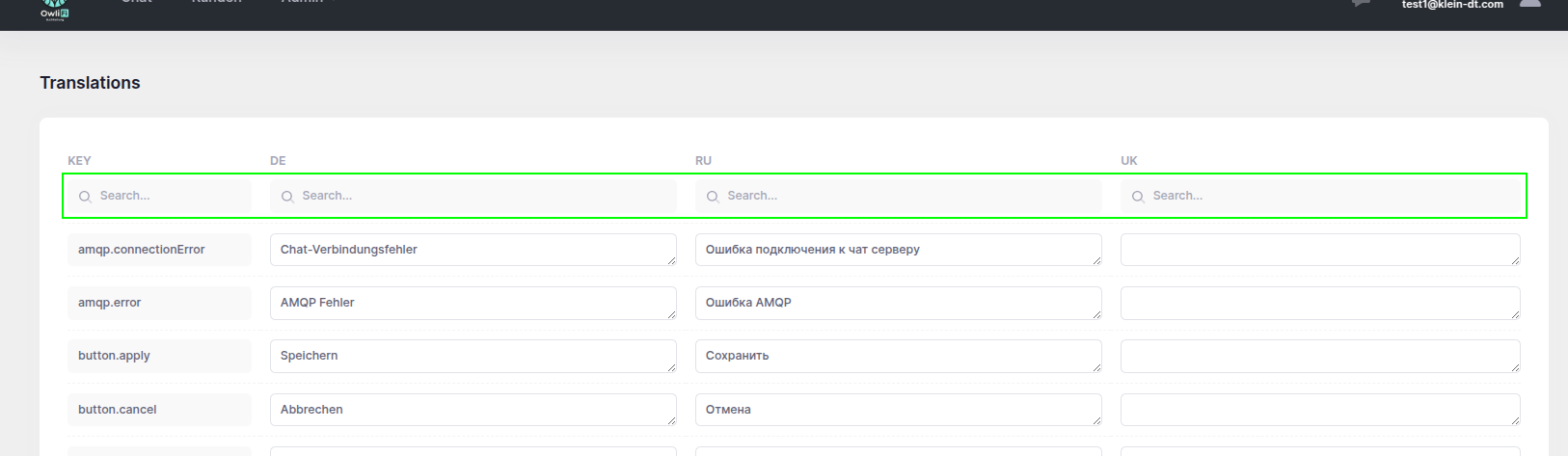
Task: Click the empty UK field for button.apply
Action: point(1319,356)
